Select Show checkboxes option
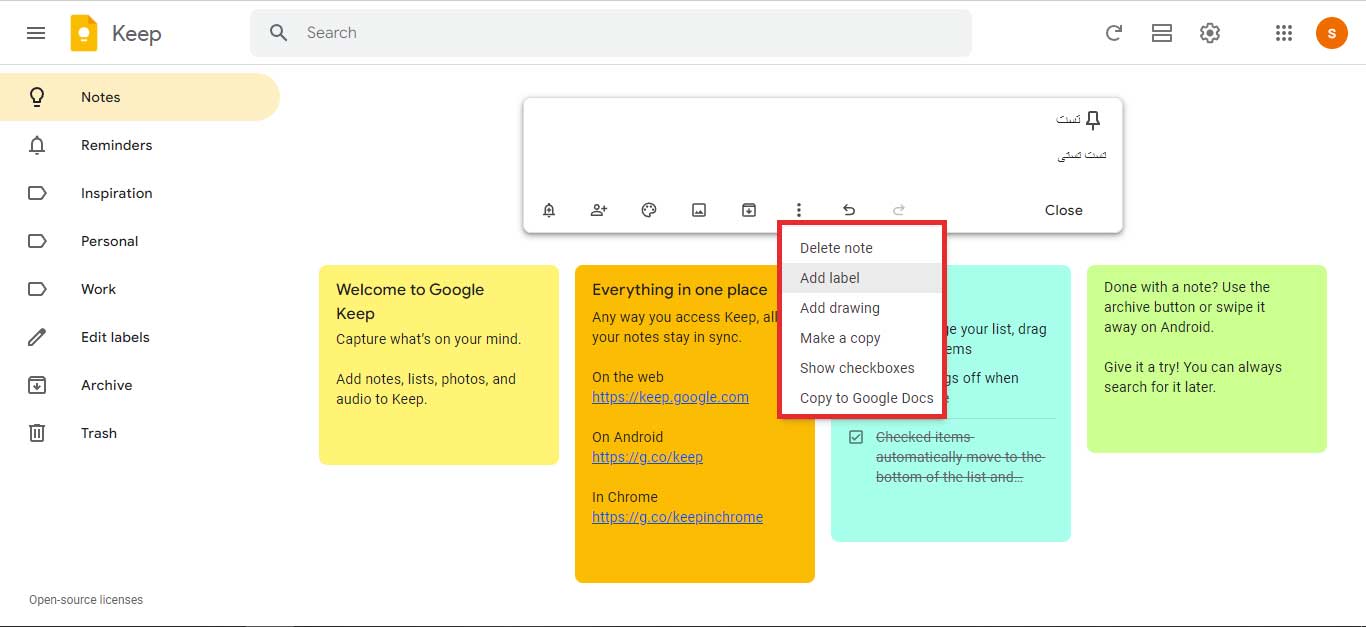The width and height of the screenshot is (1366, 627). click(860, 368)
